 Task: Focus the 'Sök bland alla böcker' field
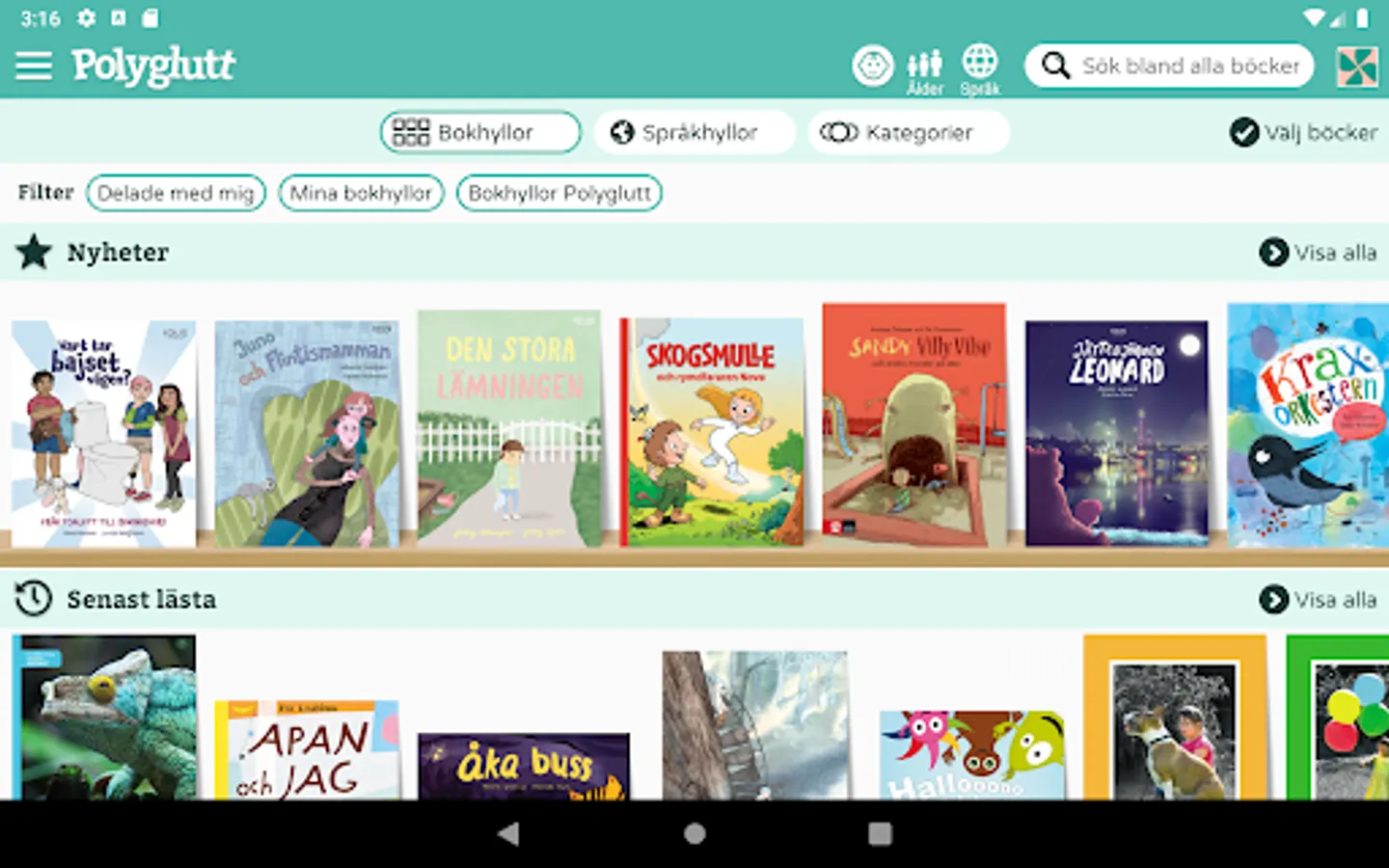[1169, 66]
